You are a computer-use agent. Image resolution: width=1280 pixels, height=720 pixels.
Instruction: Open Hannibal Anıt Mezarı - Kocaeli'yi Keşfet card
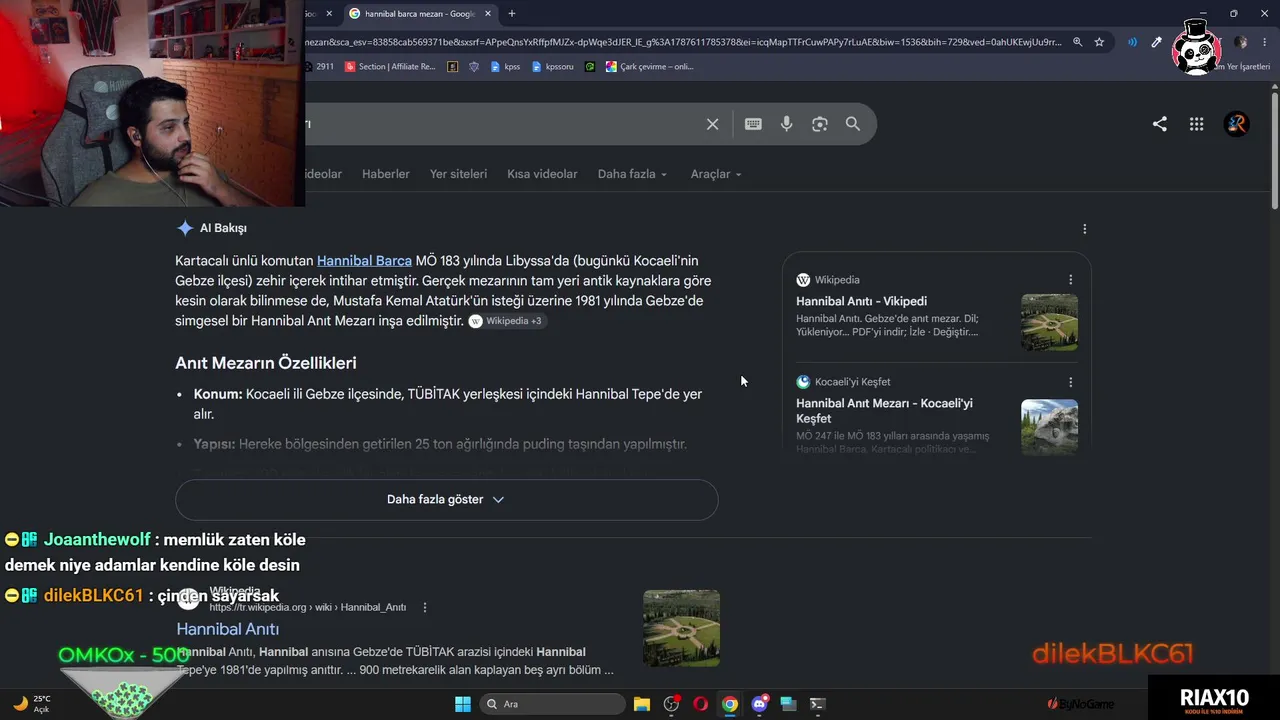point(884,411)
